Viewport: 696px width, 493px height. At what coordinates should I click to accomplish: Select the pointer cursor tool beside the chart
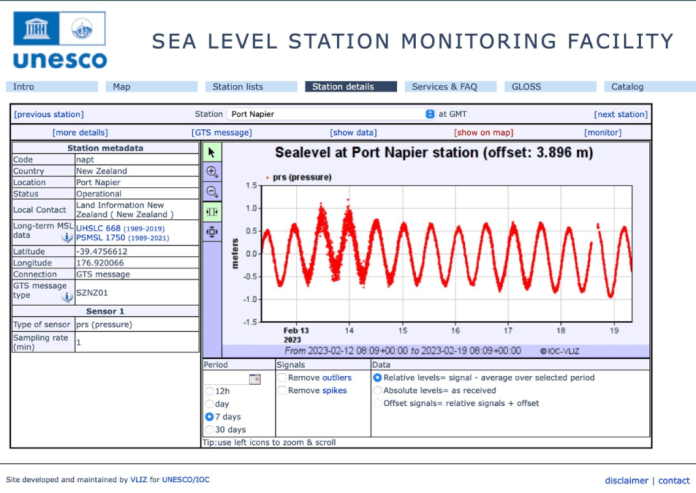click(212, 152)
